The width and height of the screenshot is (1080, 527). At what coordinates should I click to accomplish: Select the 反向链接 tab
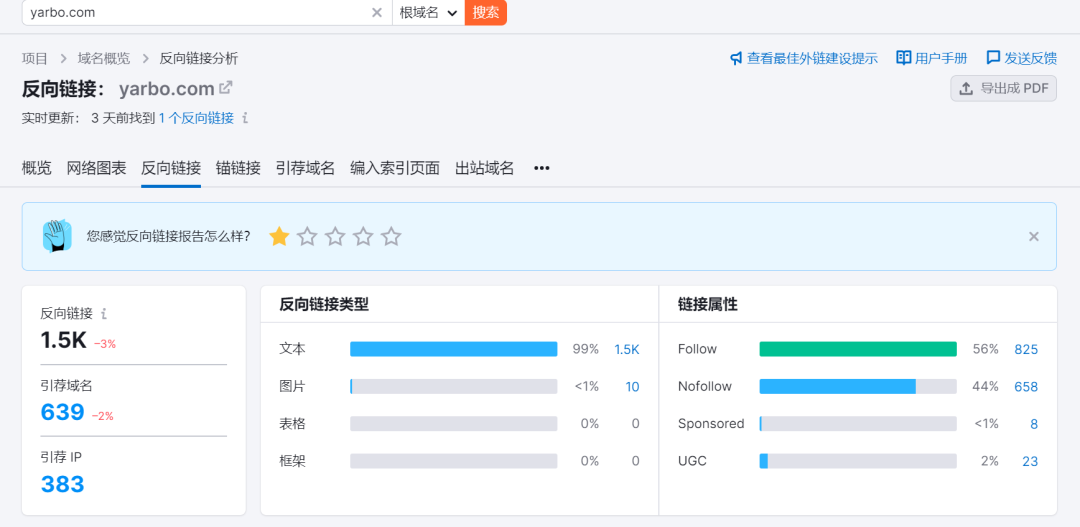pos(171,168)
